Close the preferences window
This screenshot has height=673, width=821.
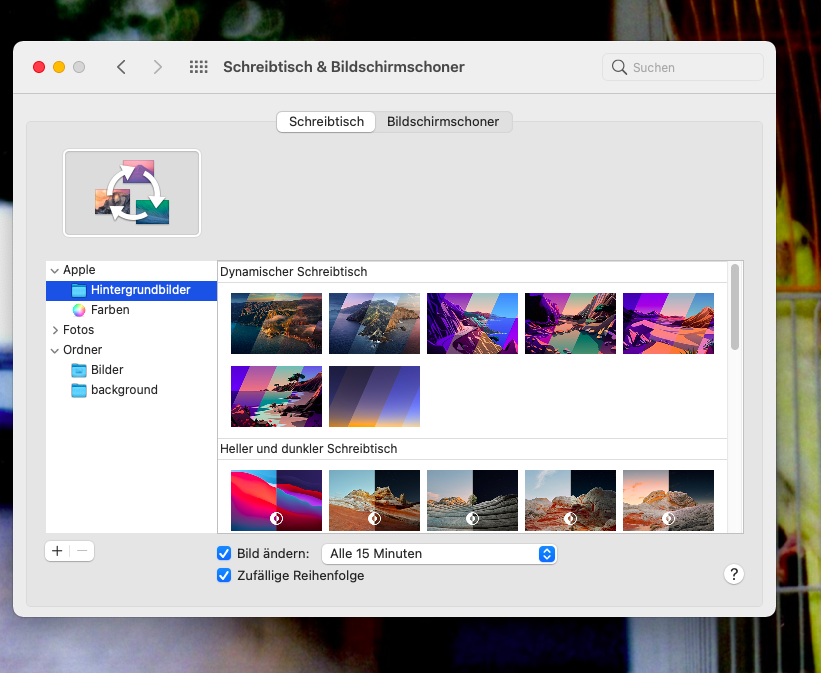point(39,67)
